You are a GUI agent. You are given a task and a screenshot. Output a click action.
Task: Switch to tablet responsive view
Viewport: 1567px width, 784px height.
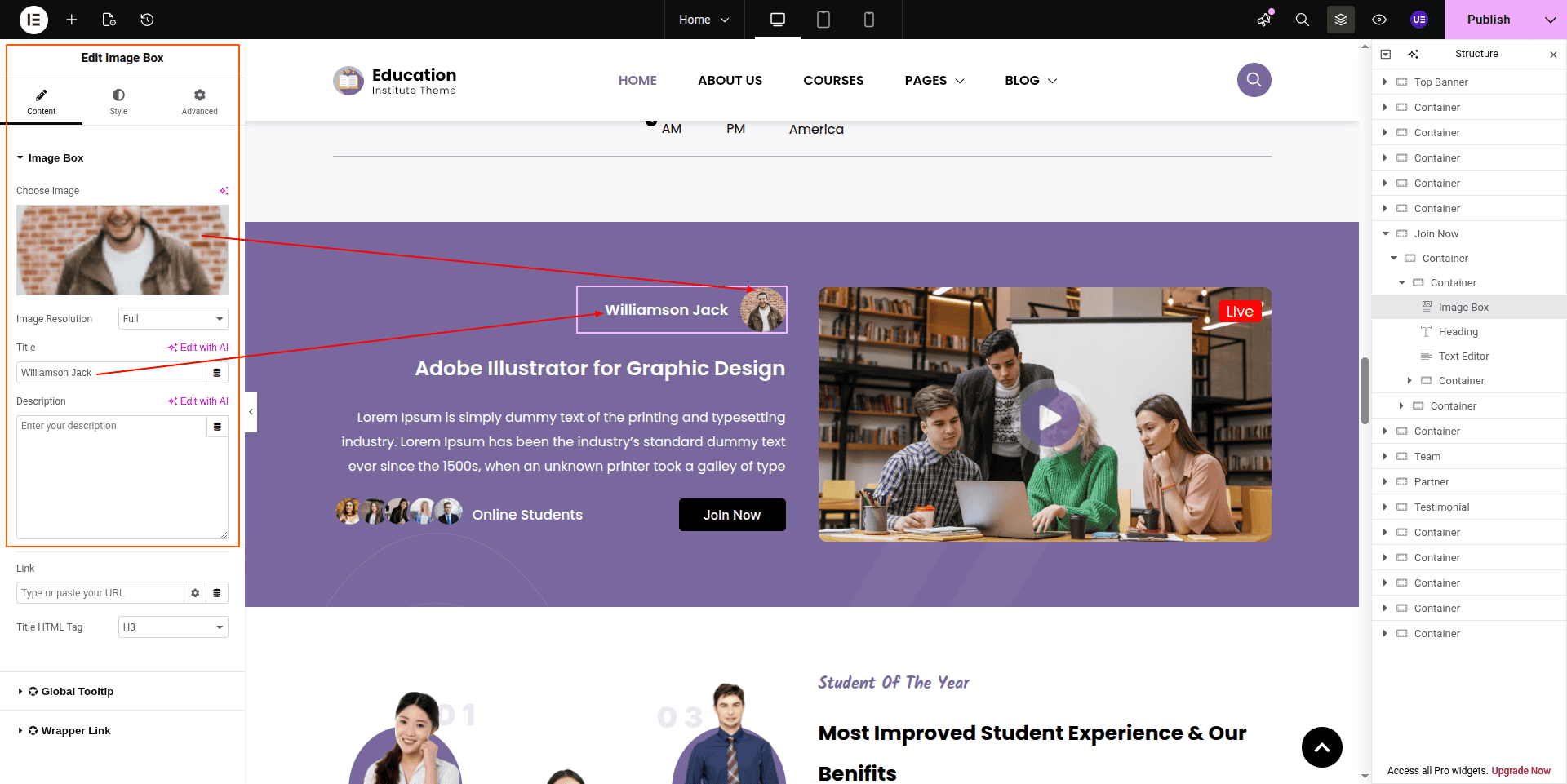tap(823, 20)
